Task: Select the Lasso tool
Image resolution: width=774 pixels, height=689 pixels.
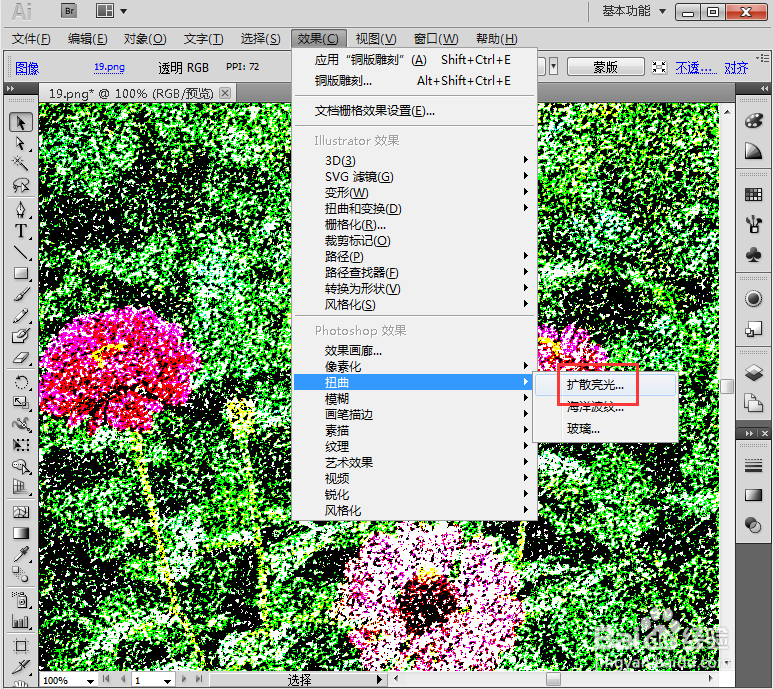Action: (21, 186)
